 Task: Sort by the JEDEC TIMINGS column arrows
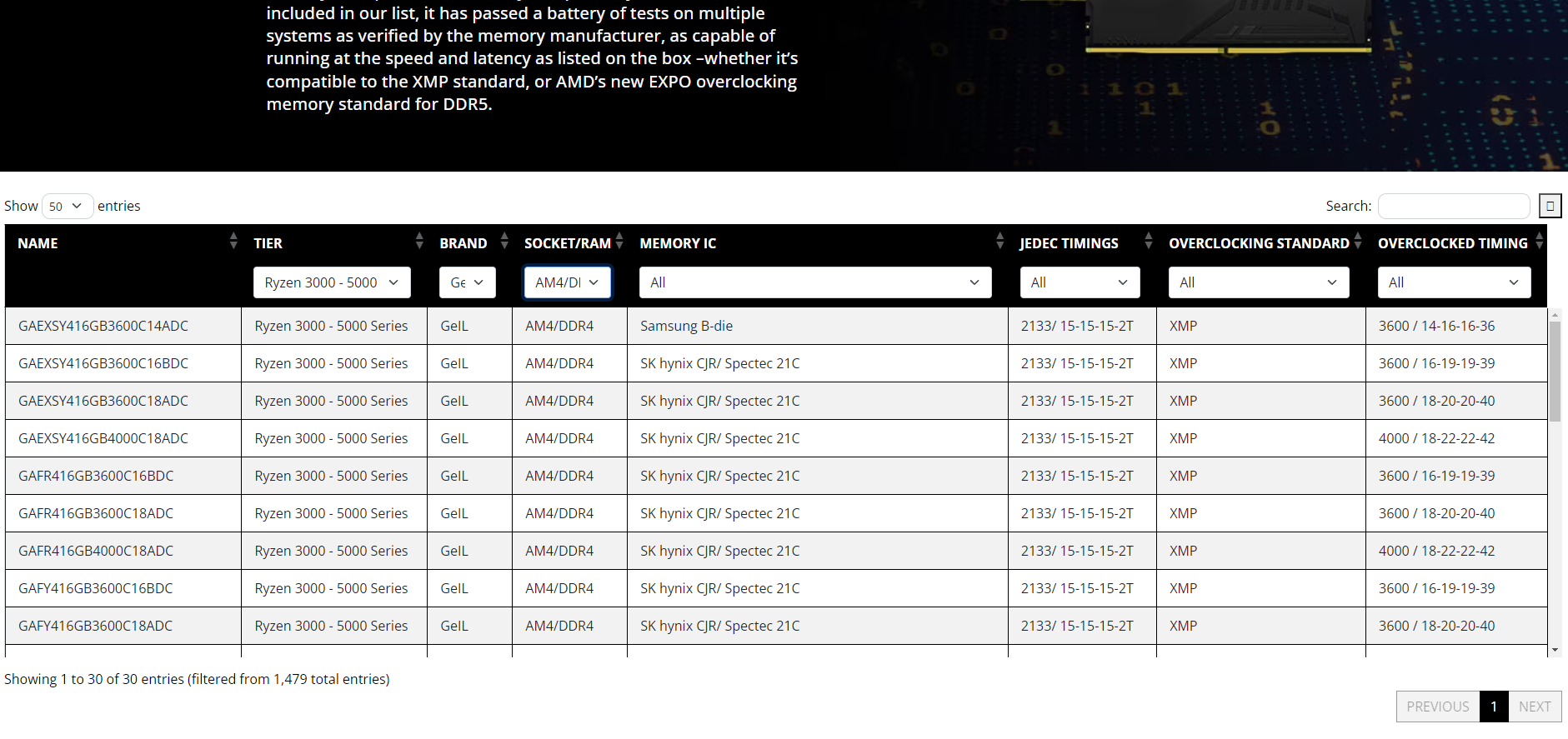(x=1149, y=242)
